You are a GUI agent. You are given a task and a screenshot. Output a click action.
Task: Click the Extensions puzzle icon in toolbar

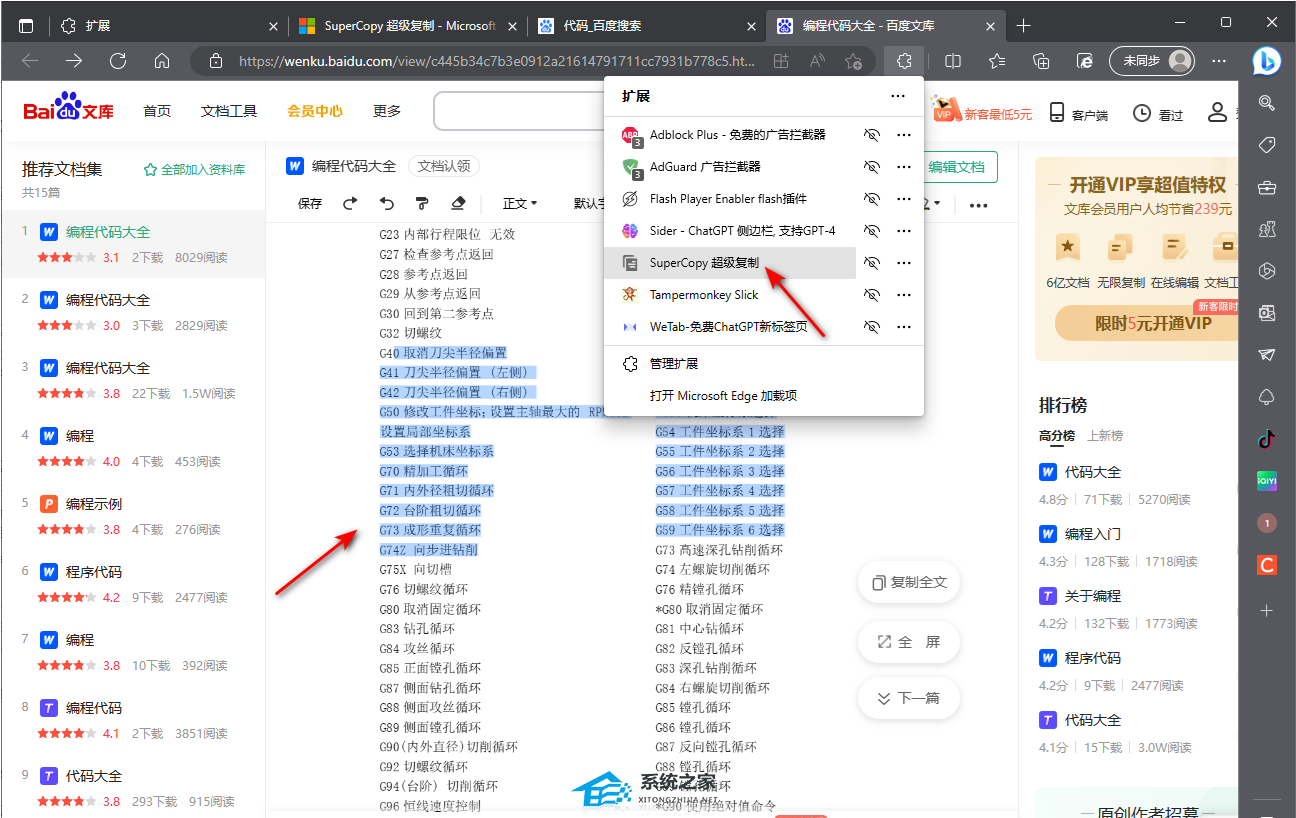[x=904, y=61]
